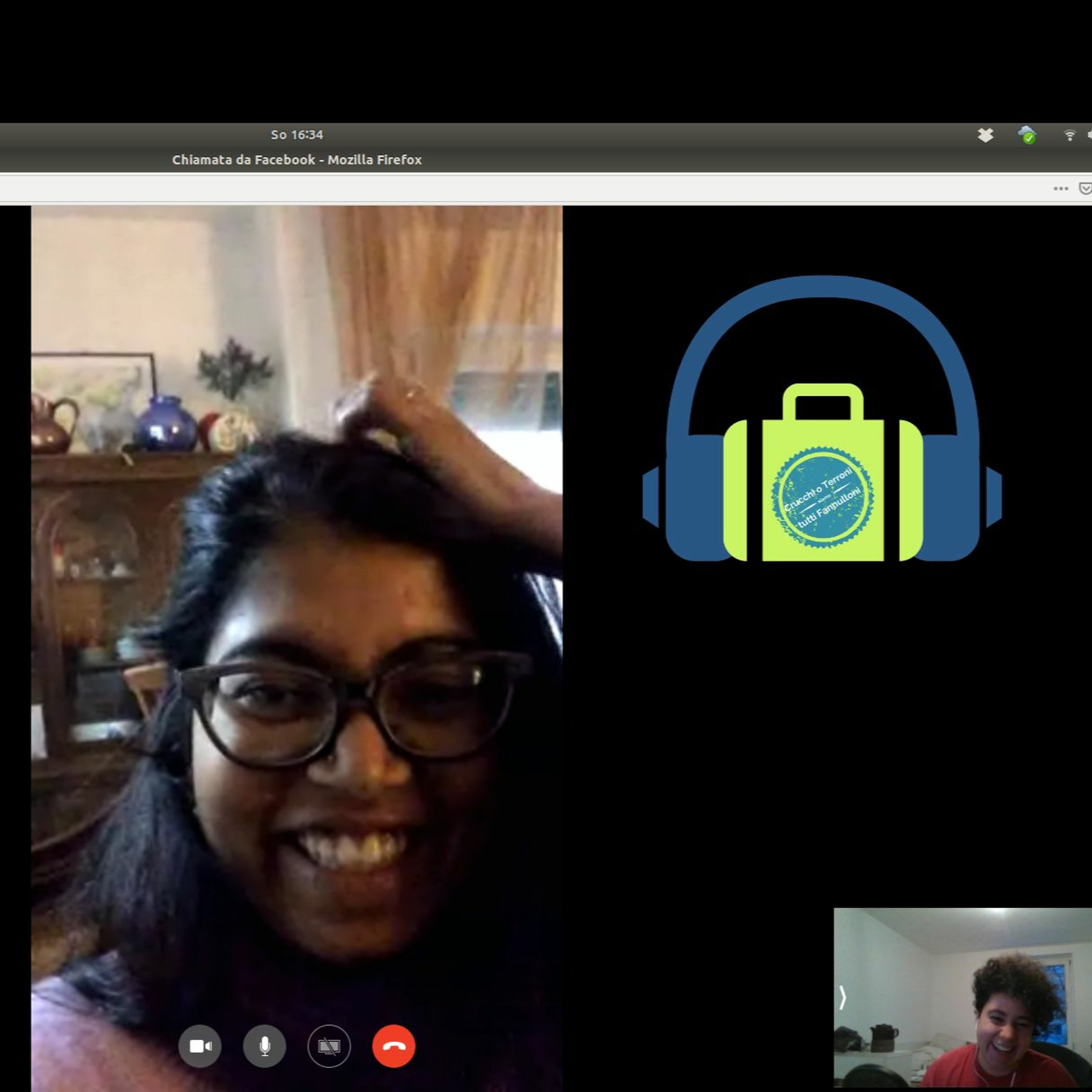Open Firefox page actions three-dots menu
This screenshot has height=1092, width=1092.
coord(1061,189)
